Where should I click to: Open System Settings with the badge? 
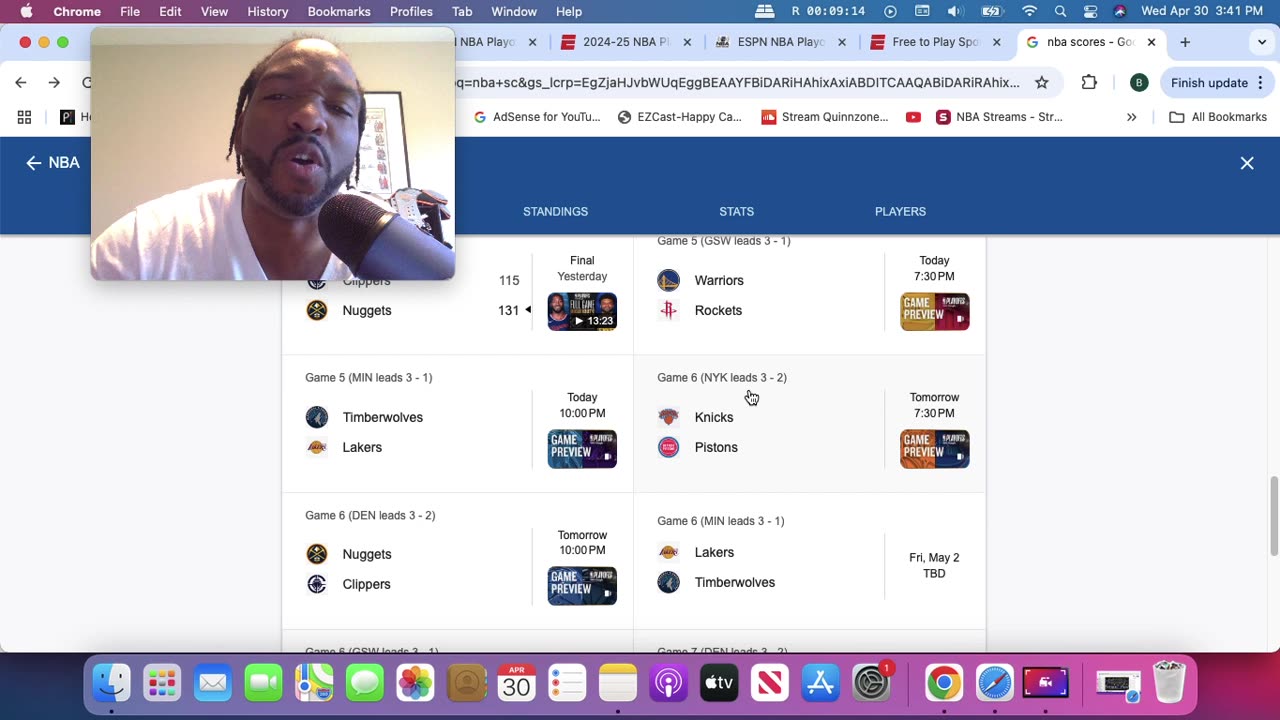tap(871, 683)
